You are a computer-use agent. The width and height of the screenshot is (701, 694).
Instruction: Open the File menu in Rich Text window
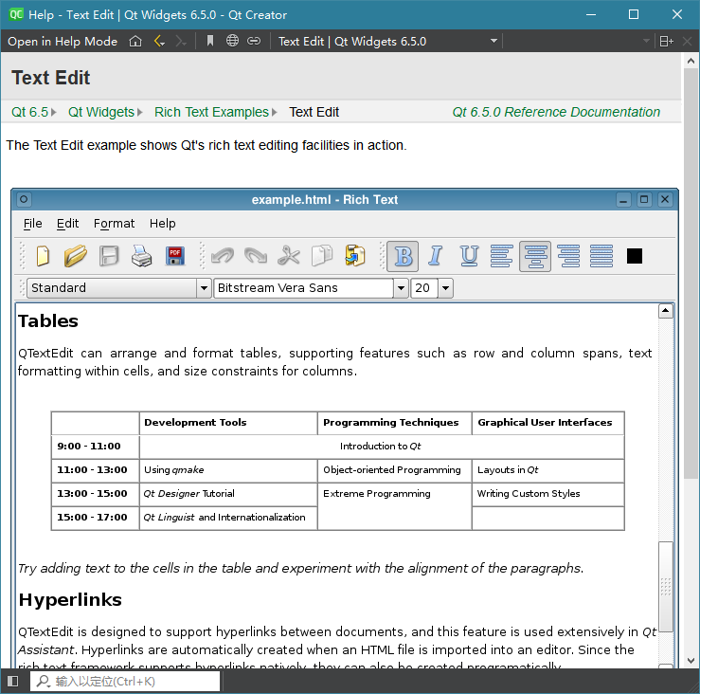pyautogui.click(x=33, y=223)
